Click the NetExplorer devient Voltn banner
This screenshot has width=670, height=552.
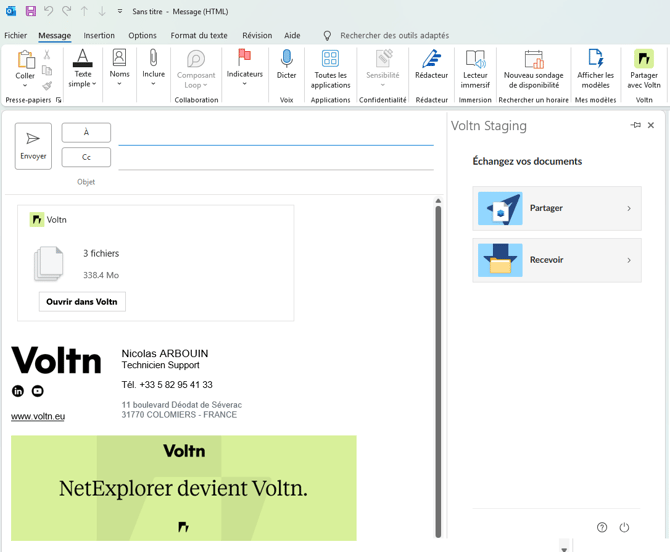click(184, 488)
